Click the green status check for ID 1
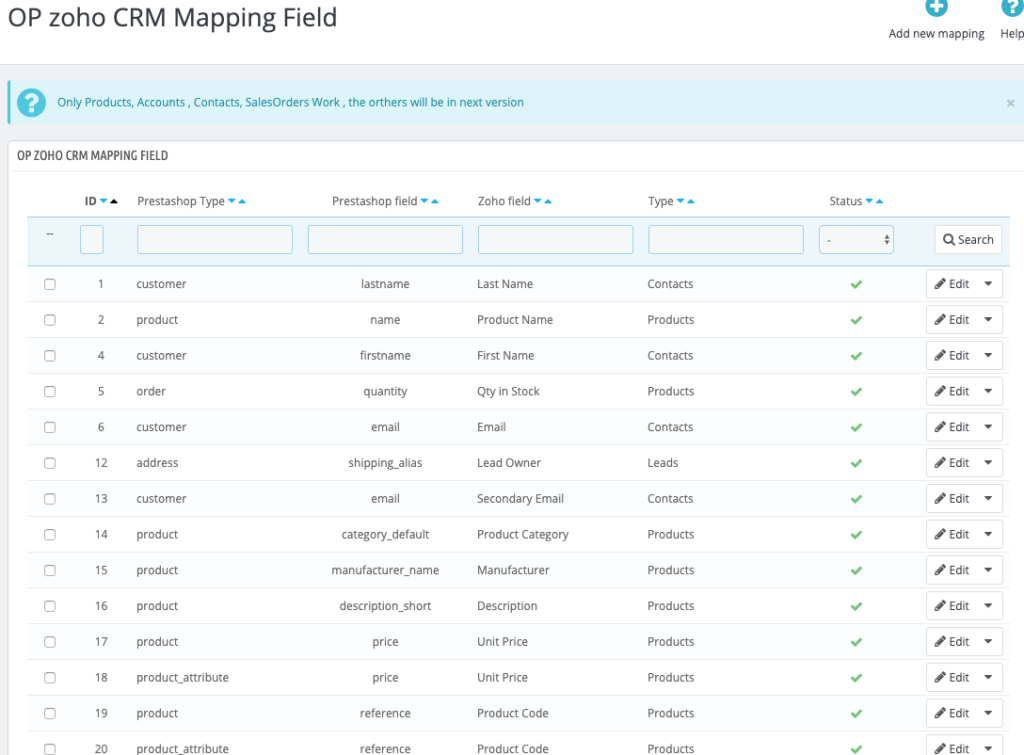 tap(856, 284)
